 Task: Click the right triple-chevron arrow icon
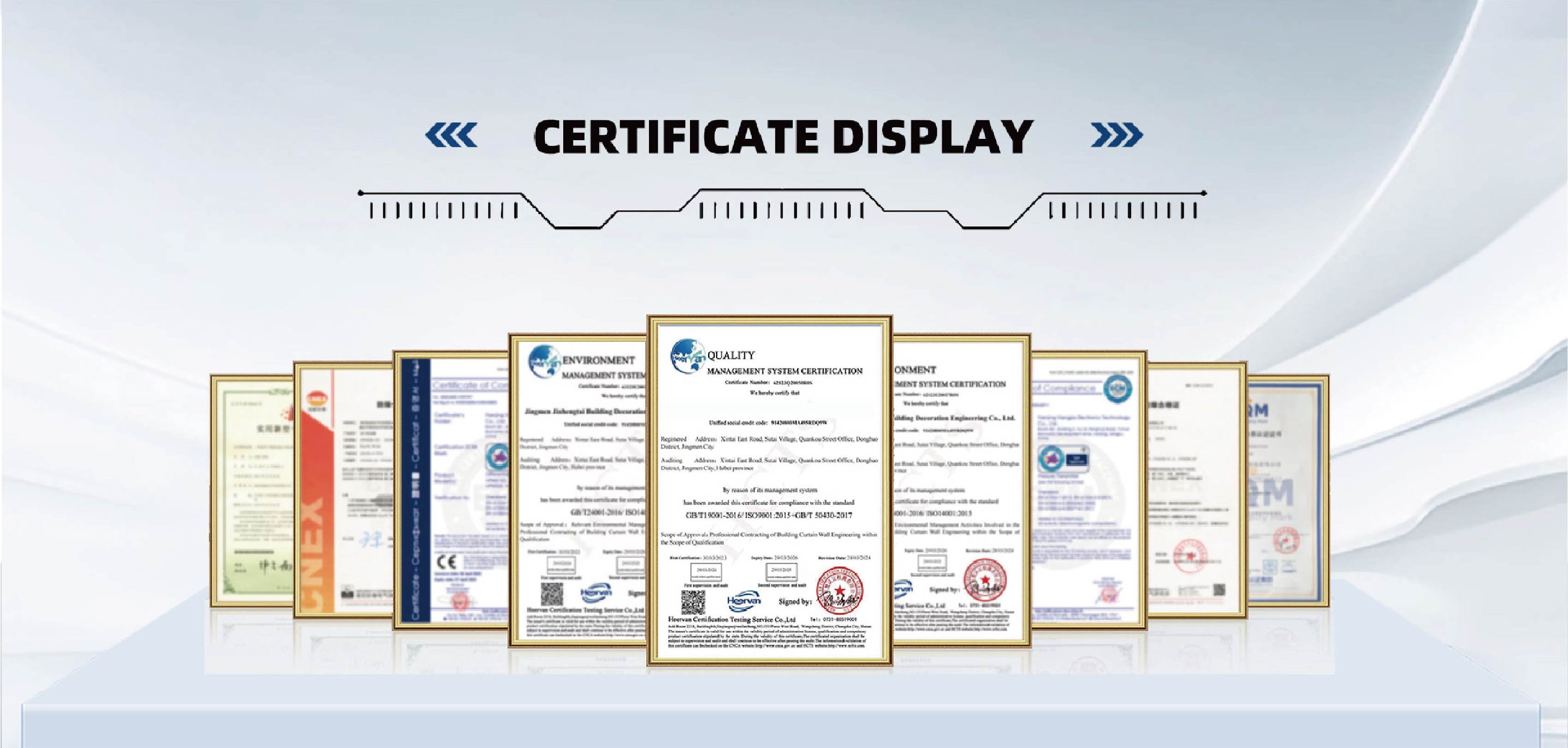click(x=1117, y=135)
